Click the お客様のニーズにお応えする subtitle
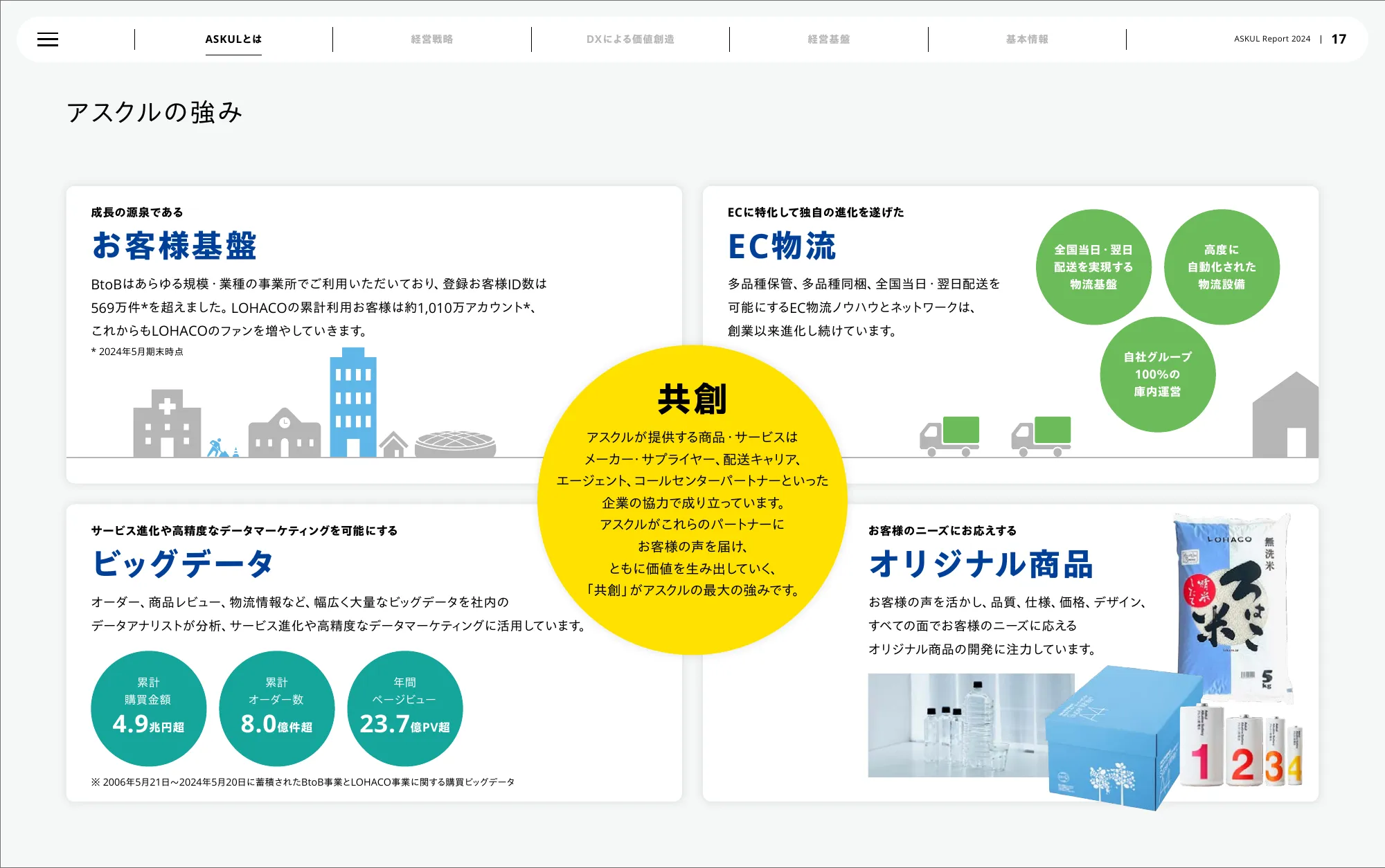This screenshot has height=868, width=1385. point(942,531)
